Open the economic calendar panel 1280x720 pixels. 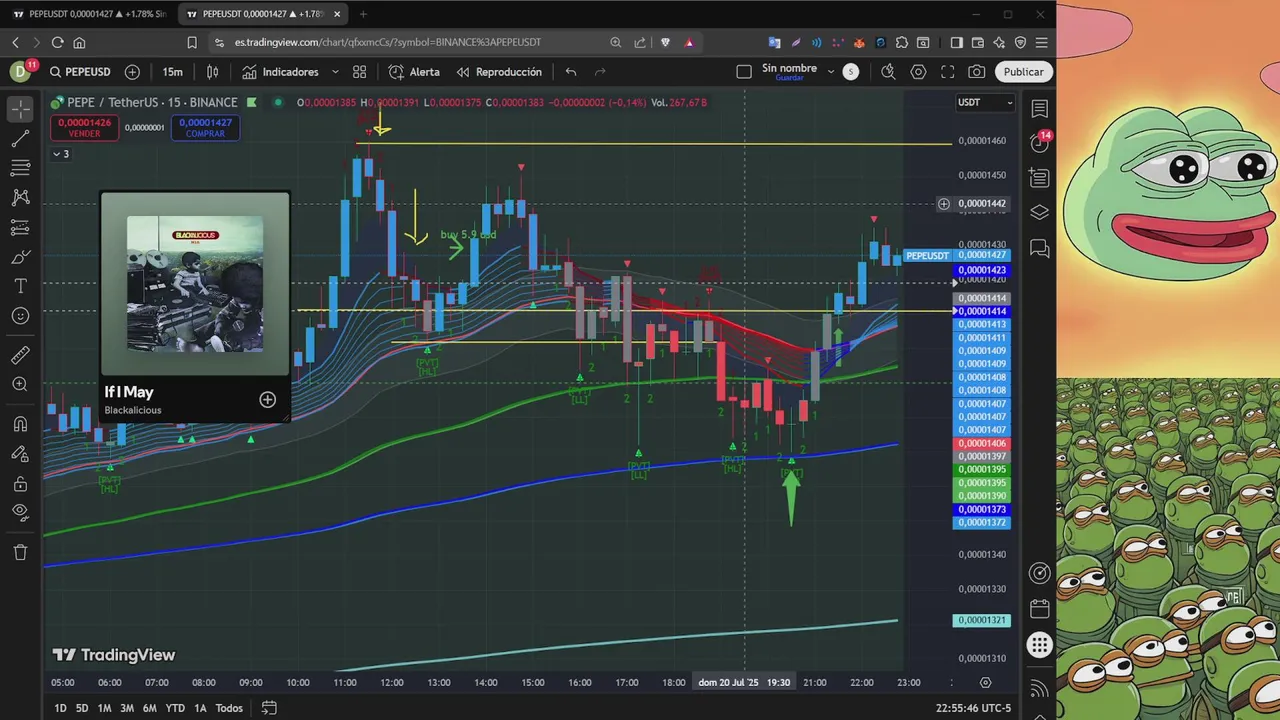coord(1040,609)
